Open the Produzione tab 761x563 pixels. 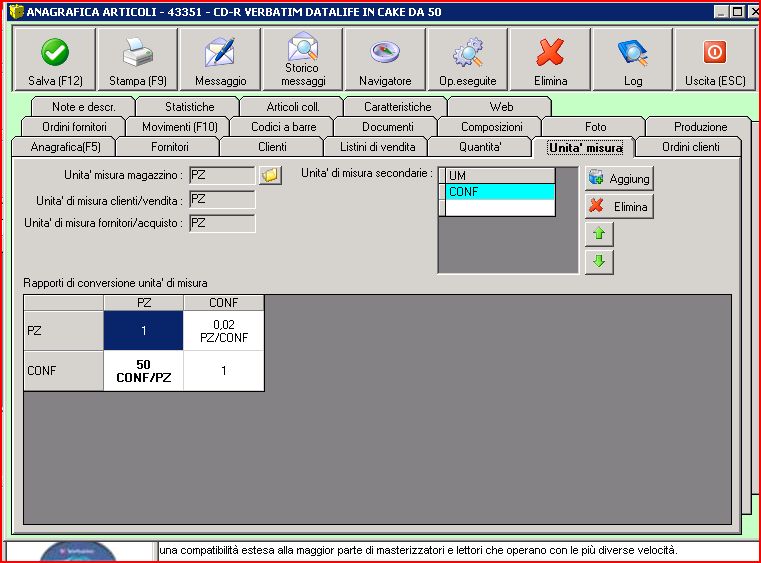click(x=700, y=127)
